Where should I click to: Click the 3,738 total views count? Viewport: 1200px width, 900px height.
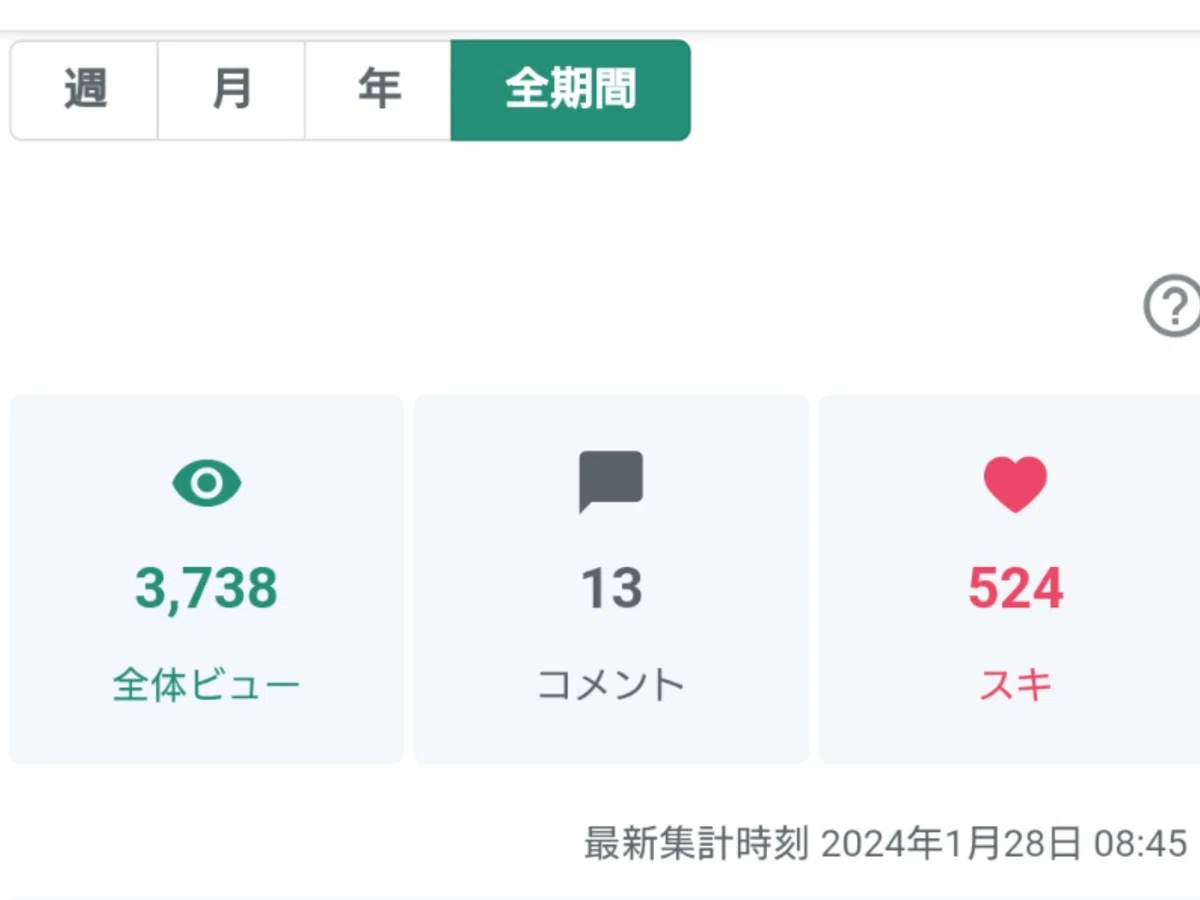(x=206, y=588)
